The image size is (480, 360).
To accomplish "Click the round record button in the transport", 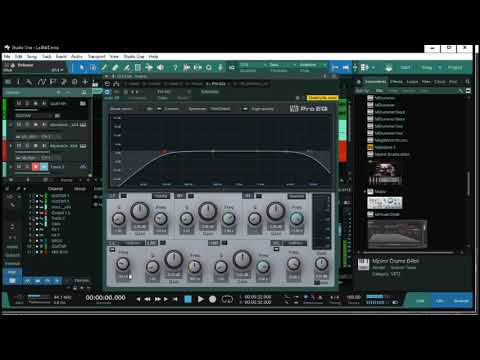I will [212, 299].
